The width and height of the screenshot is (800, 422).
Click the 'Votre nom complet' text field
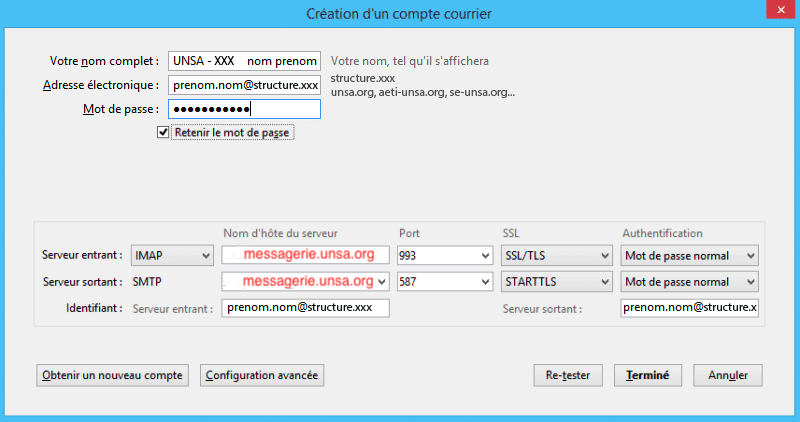pos(244,61)
